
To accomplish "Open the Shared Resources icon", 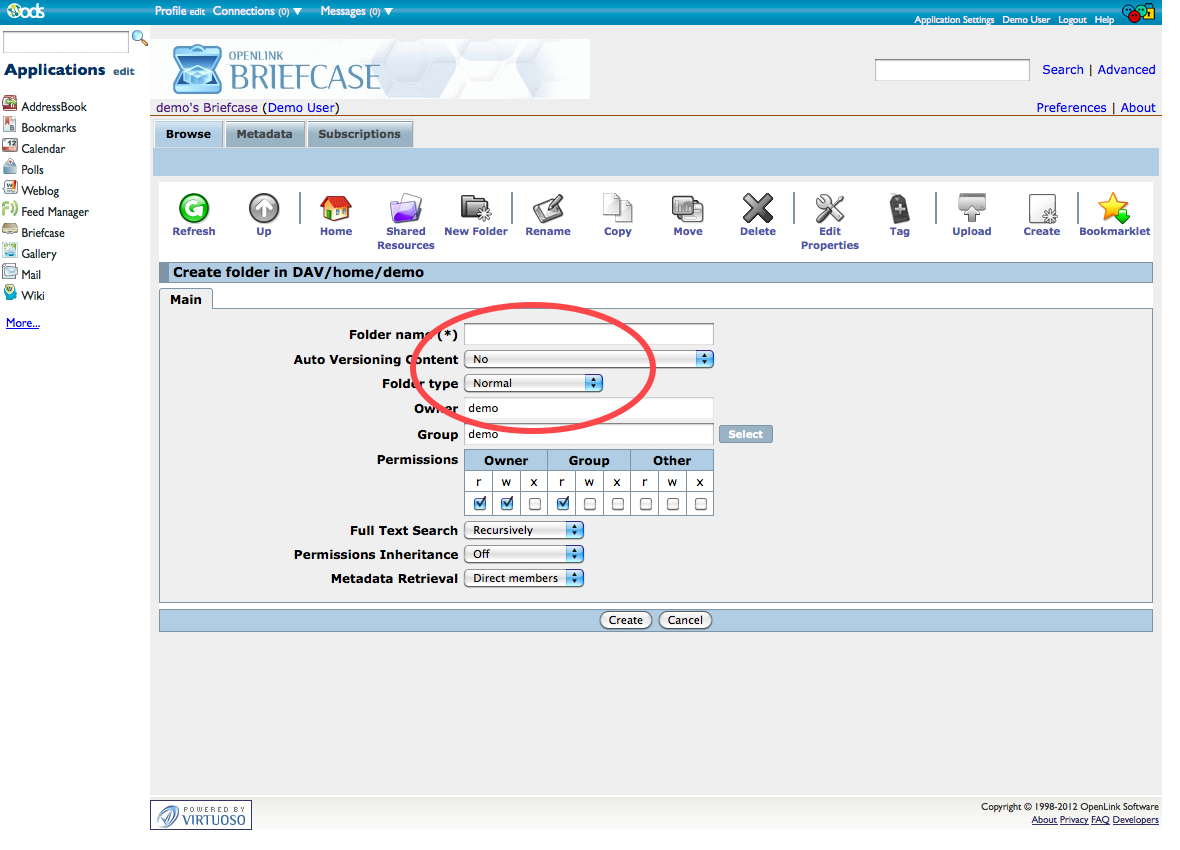I will [x=406, y=209].
